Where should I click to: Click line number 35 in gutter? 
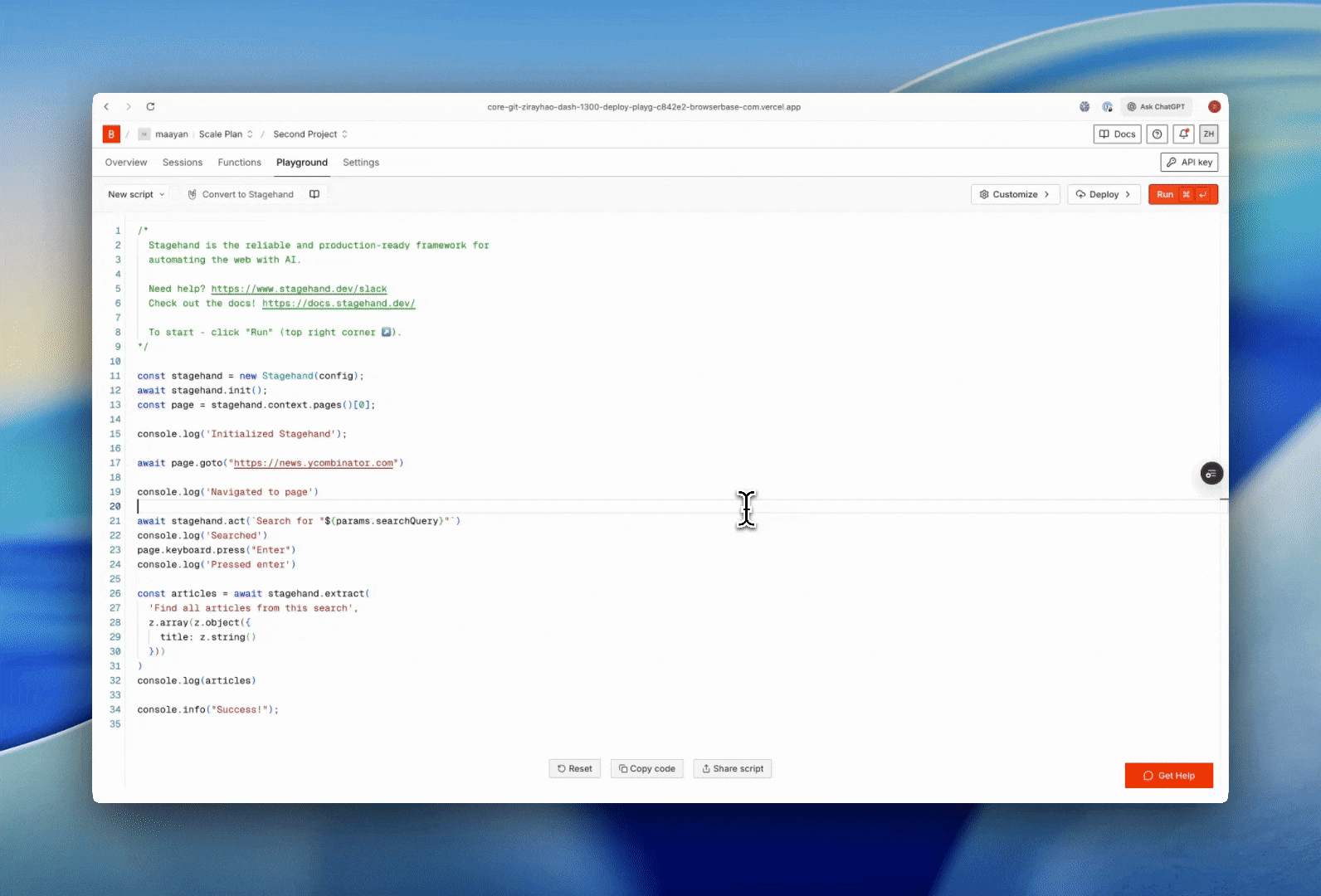coord(115,724)
